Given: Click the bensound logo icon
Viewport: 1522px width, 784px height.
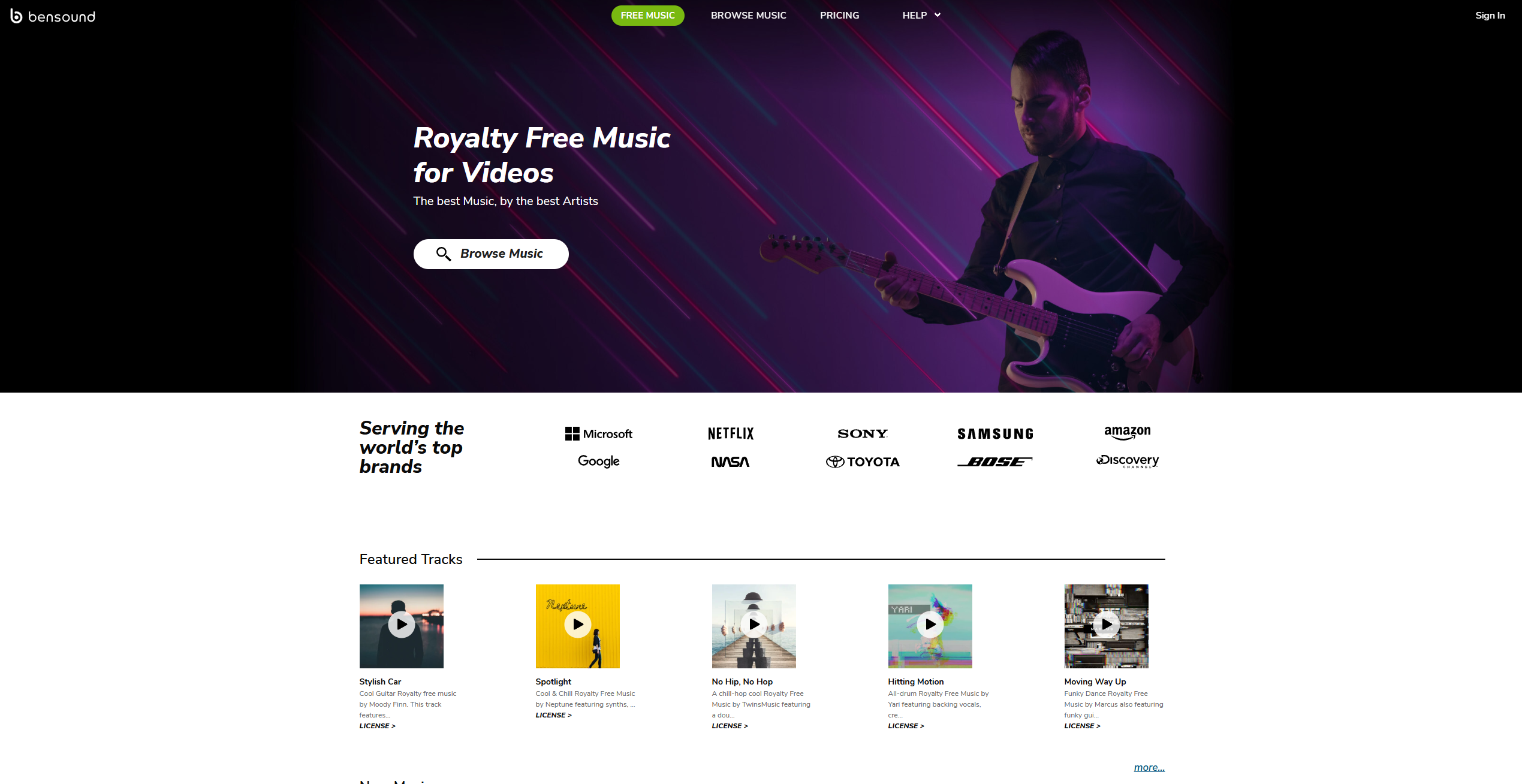Looking at the screenshot, I should click(x=17, y=16).
